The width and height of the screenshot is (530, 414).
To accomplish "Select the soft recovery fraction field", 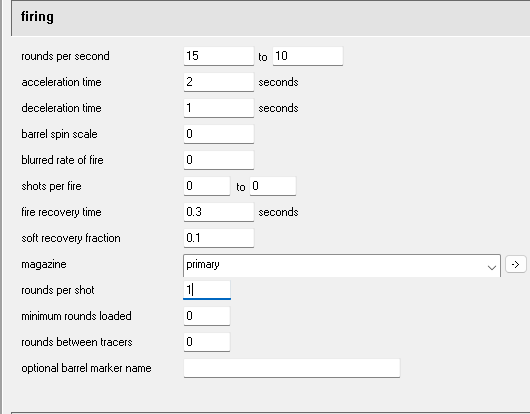I will (x=219, y=238).
